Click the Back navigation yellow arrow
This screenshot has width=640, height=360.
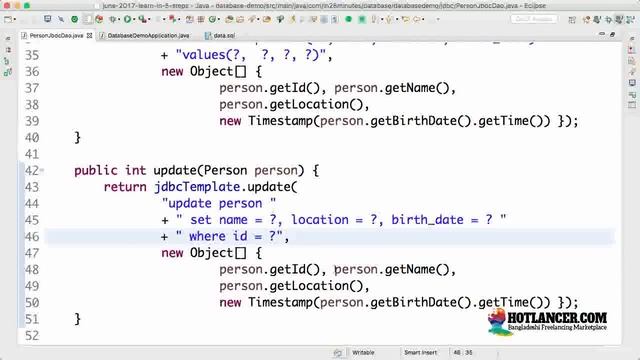click(x=405, y=19)
